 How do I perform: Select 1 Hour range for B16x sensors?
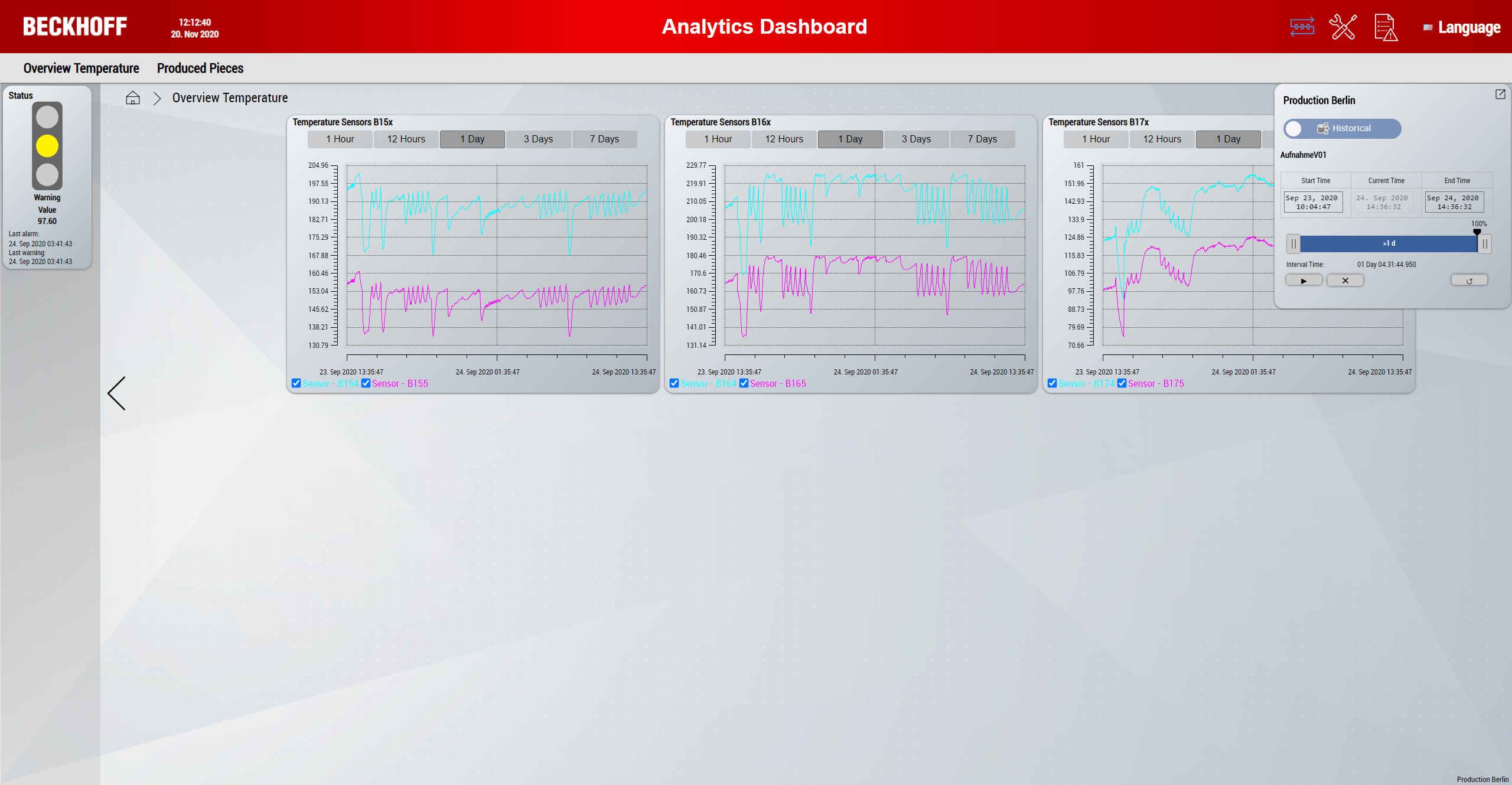[x=718, y=139]
